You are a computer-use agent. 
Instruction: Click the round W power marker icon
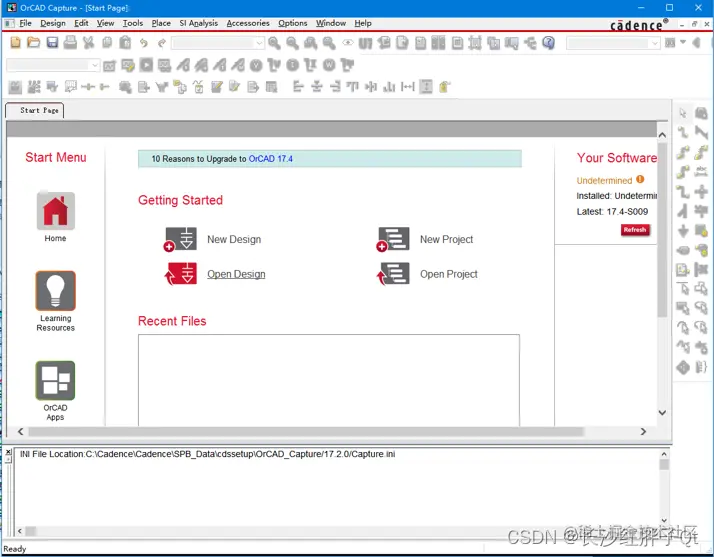329,65
